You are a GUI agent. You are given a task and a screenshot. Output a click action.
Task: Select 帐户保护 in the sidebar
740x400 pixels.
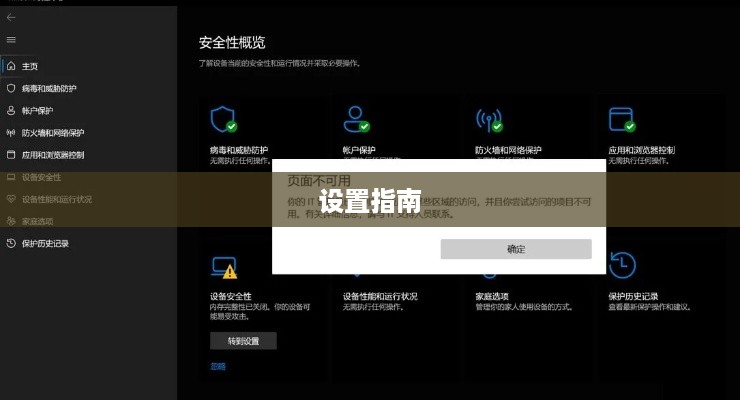(37, 110)
